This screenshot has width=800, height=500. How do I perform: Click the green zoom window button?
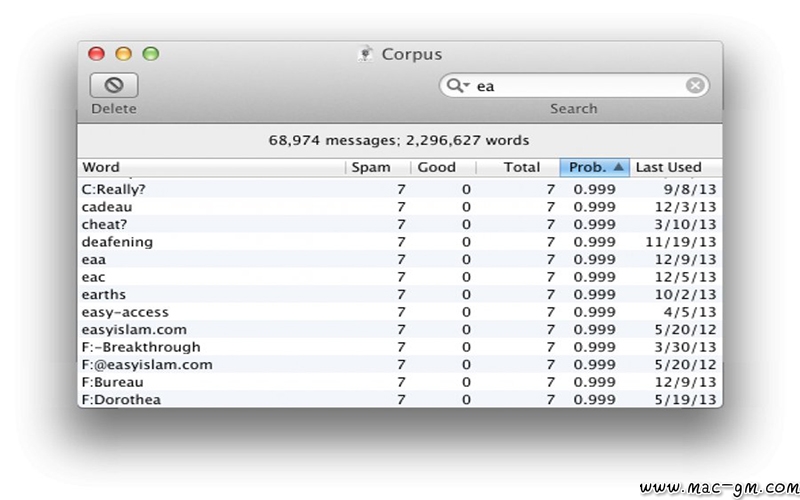click(x=151, y=54)
